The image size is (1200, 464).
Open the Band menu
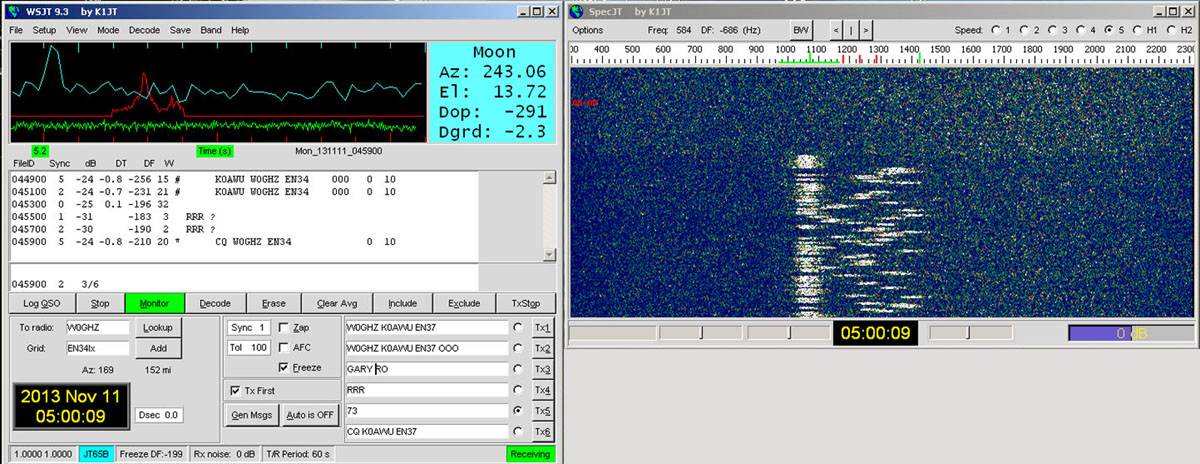(210, 30)
